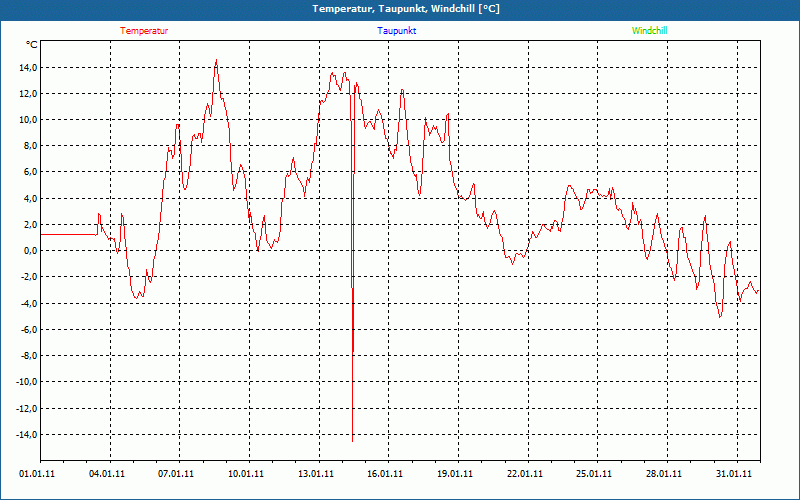Click the 14,0 y-axis value
The image size is (800, 500).
click(29, 67)
